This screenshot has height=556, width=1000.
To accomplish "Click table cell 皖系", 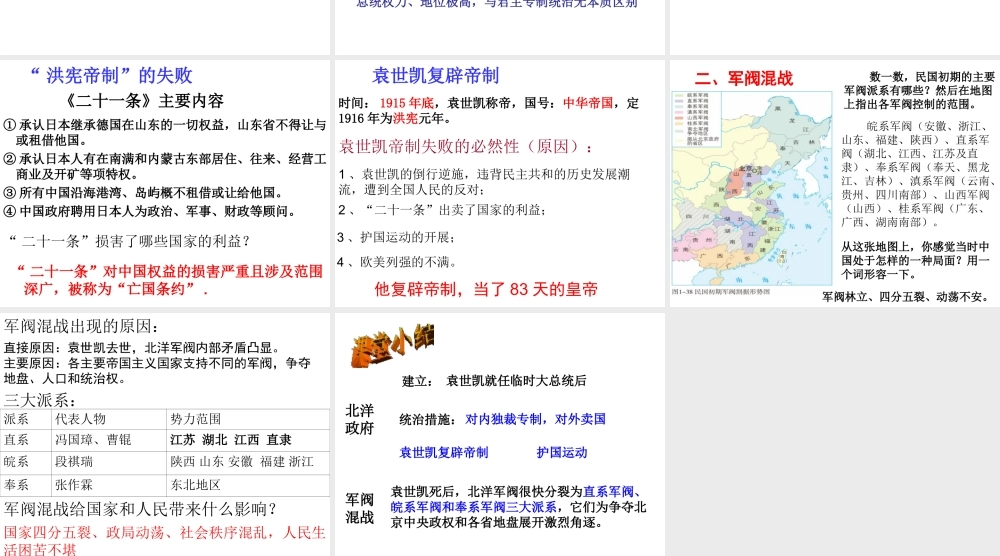I will (x=26, y=462).
